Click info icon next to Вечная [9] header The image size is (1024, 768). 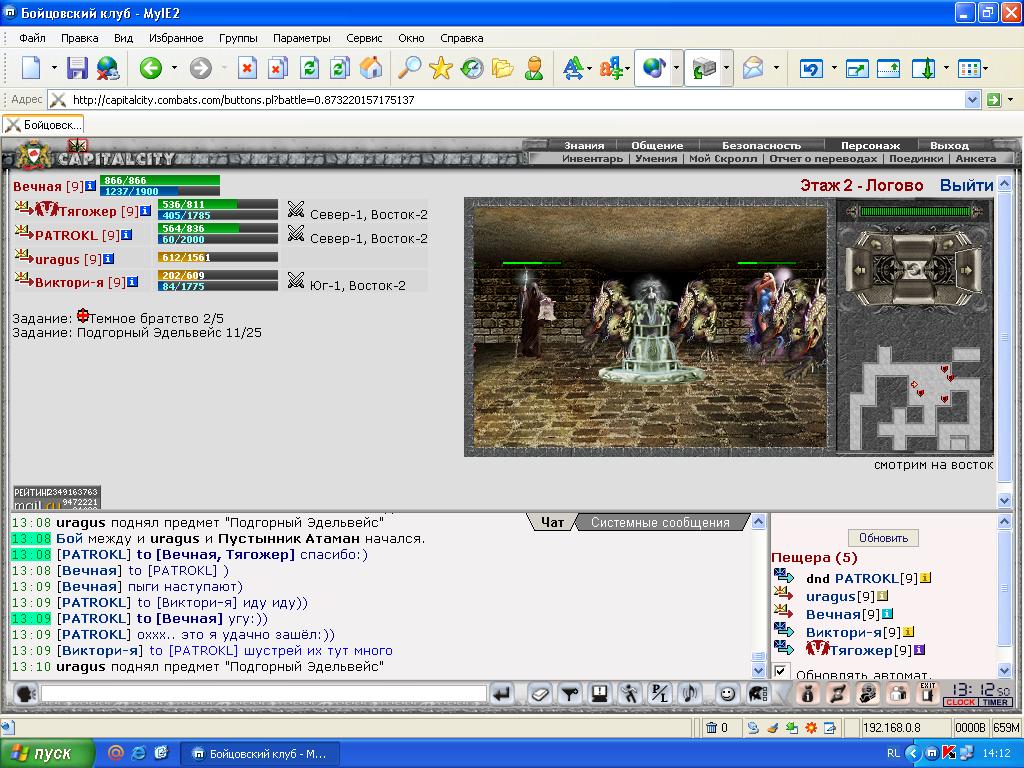point(91,186)
